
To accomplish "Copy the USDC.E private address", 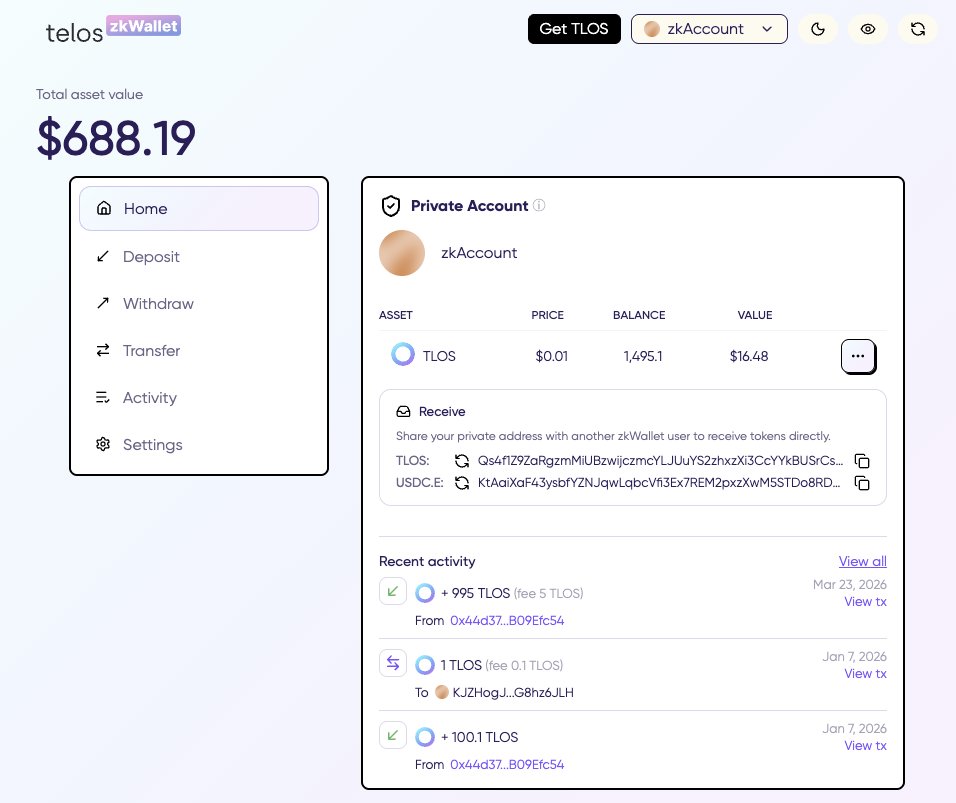I will pyautogui.click(x=861, y=483).
